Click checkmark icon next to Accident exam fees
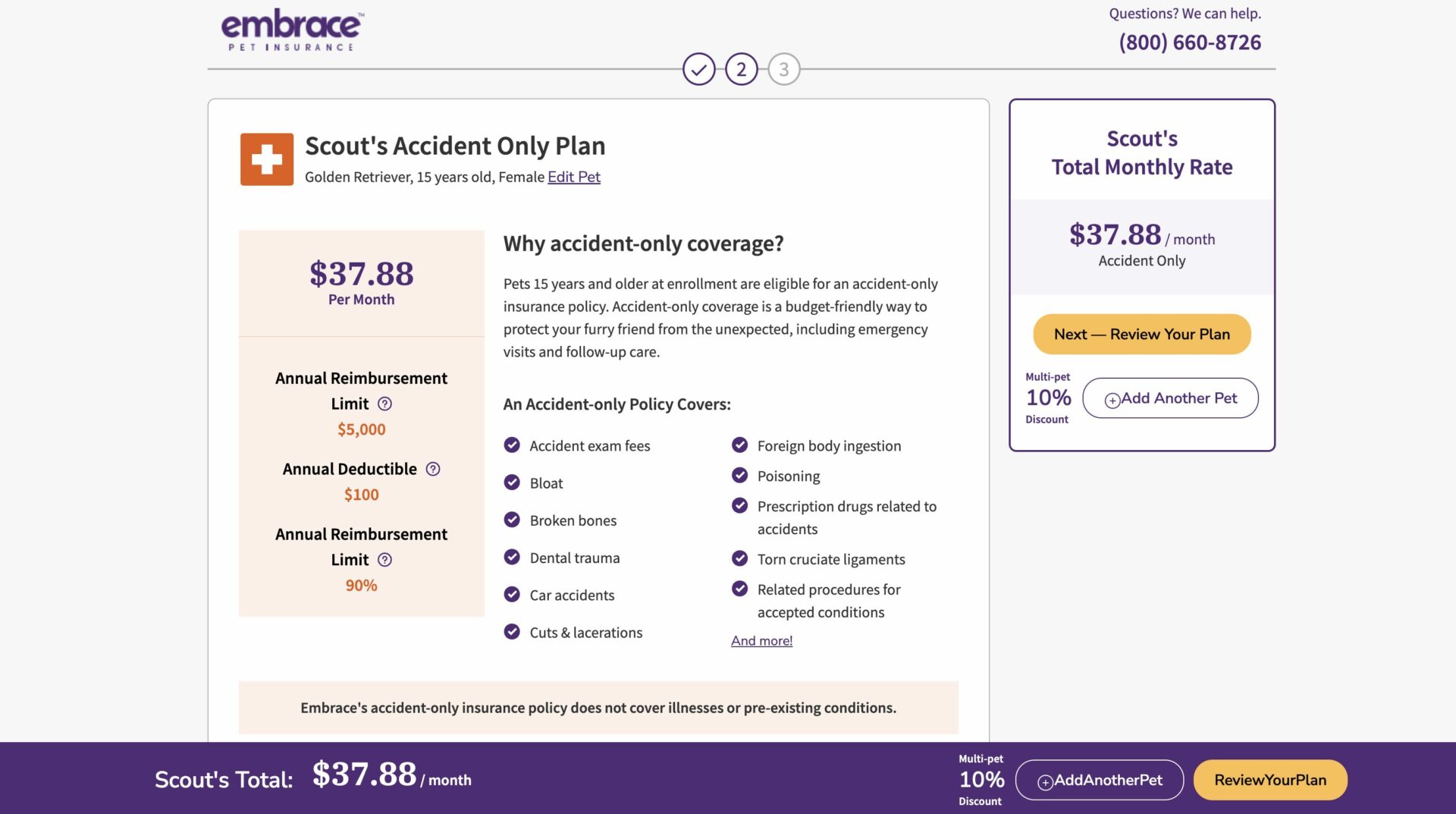Viewport: 1456px width, 814px height. pos(512,445)
